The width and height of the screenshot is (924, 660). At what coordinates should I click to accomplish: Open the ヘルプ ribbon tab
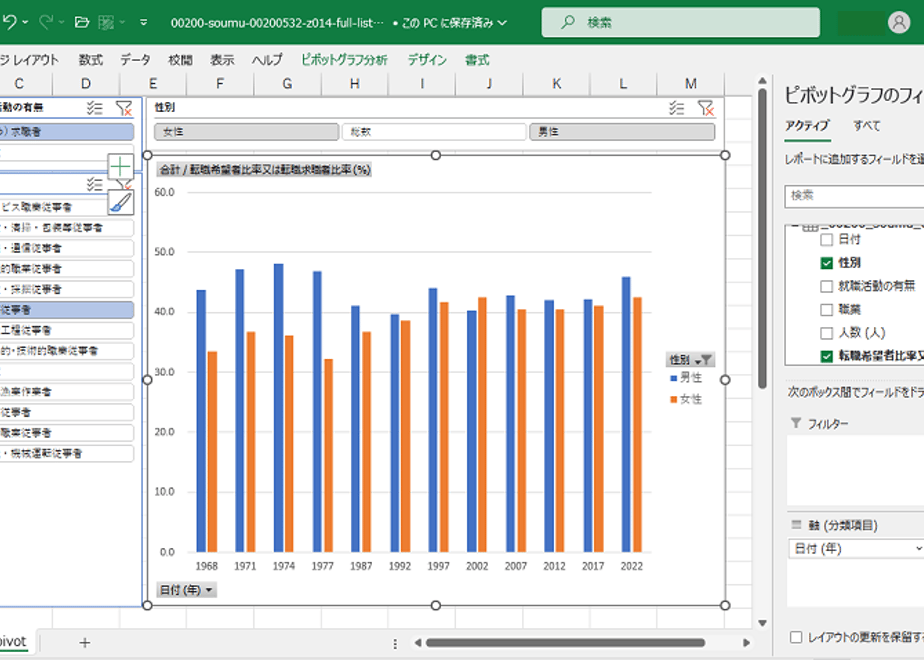(x=267, y=60)
